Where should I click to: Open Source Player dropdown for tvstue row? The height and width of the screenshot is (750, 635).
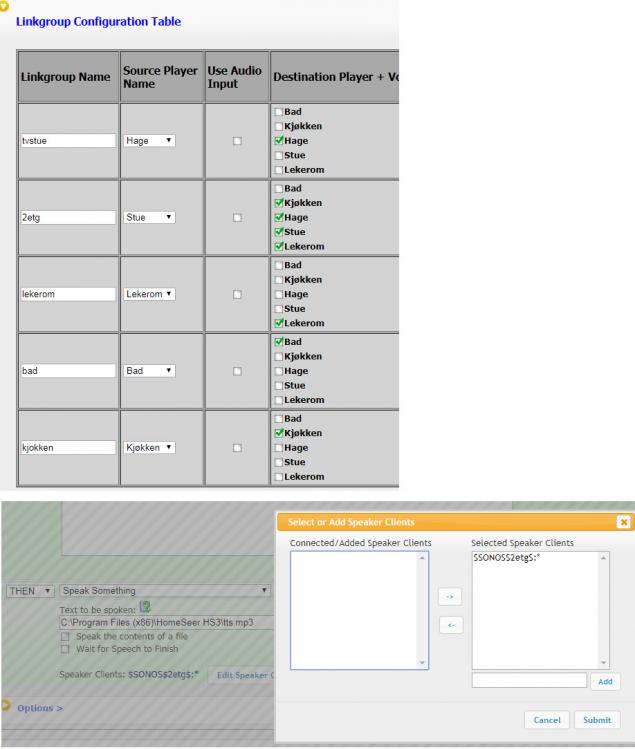click(150, 141)
